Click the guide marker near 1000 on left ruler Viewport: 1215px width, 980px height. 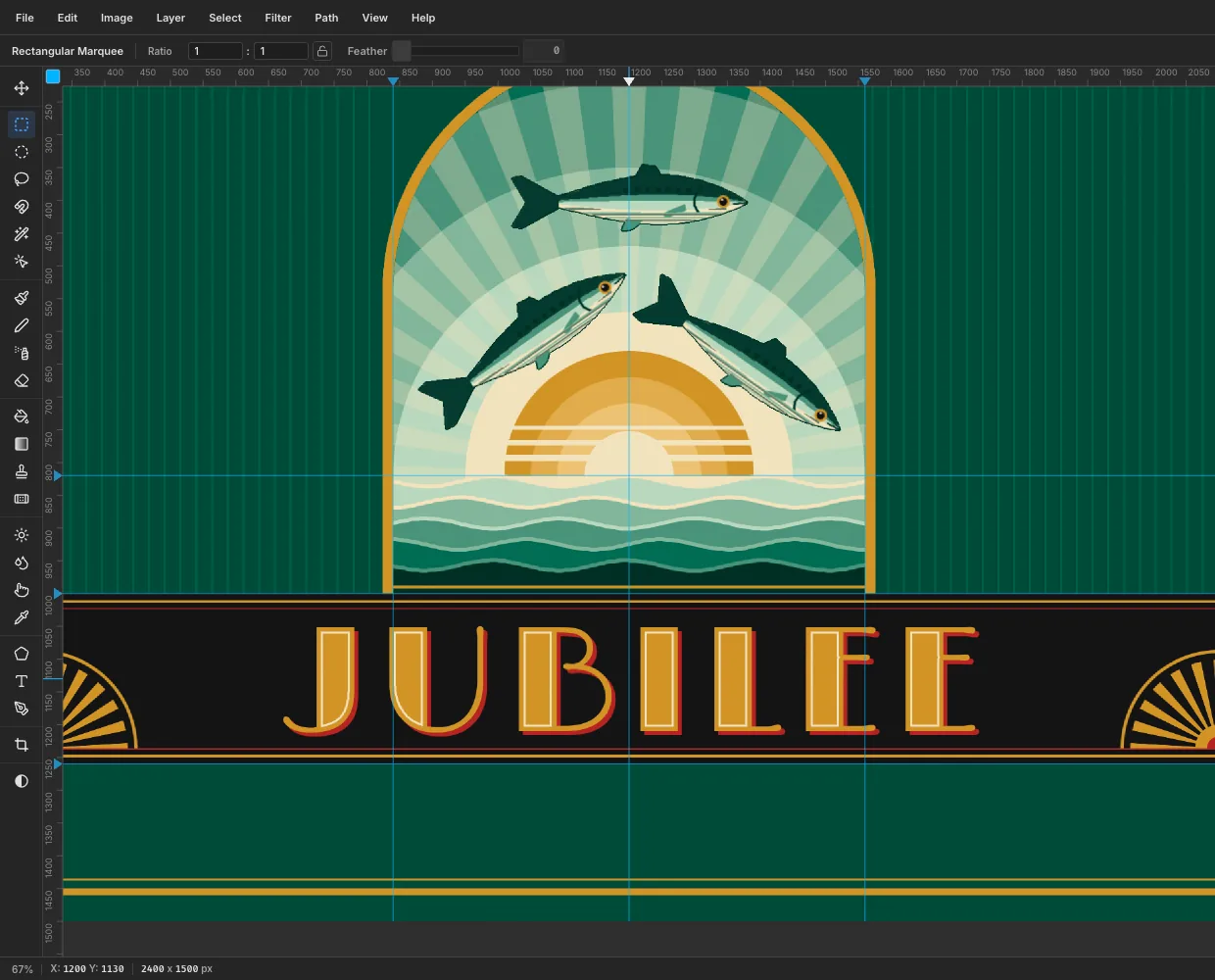point(58,594)
